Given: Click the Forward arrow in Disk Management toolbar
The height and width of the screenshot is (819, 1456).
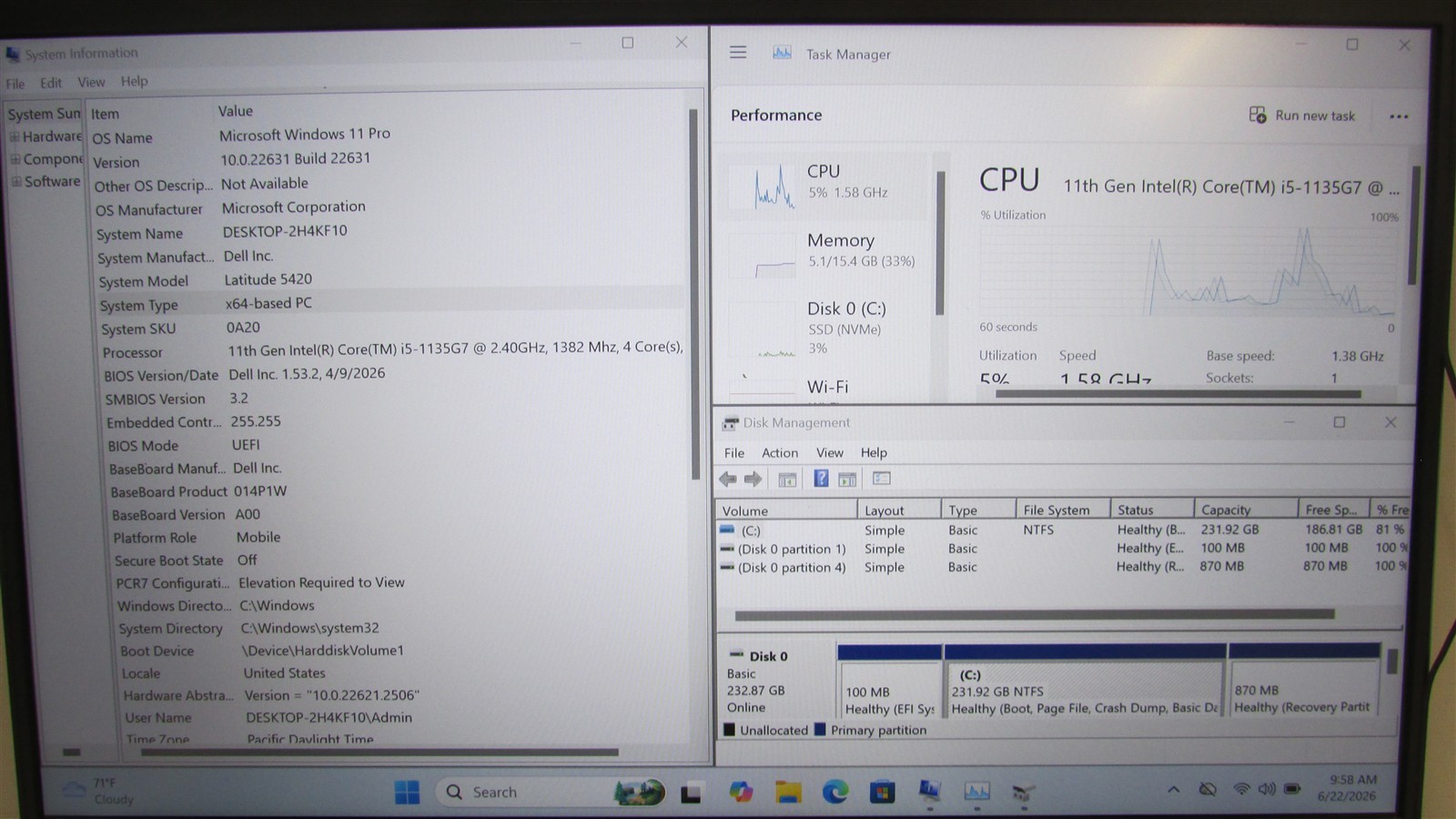Looking at the screenshot, I should point(753,479).
